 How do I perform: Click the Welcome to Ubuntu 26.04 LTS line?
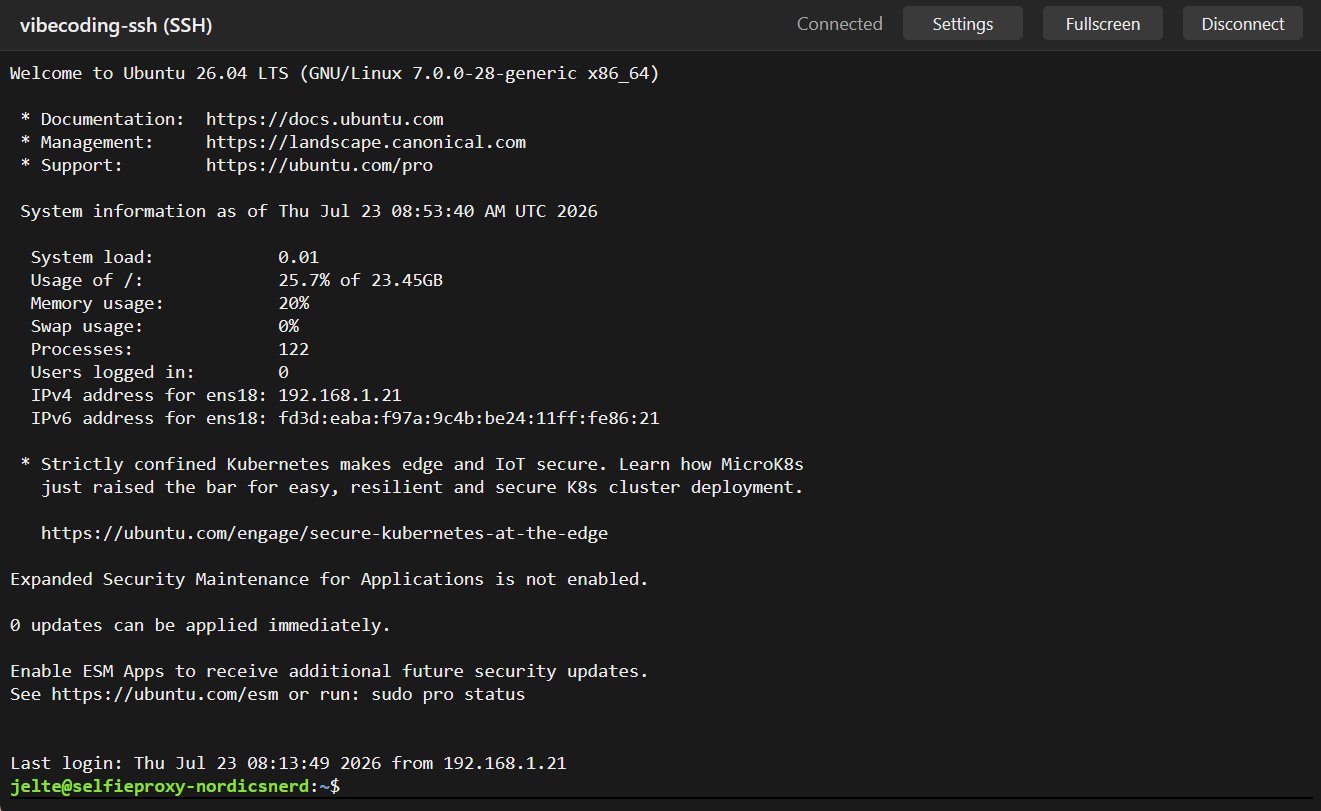click(x=334, y=73)
